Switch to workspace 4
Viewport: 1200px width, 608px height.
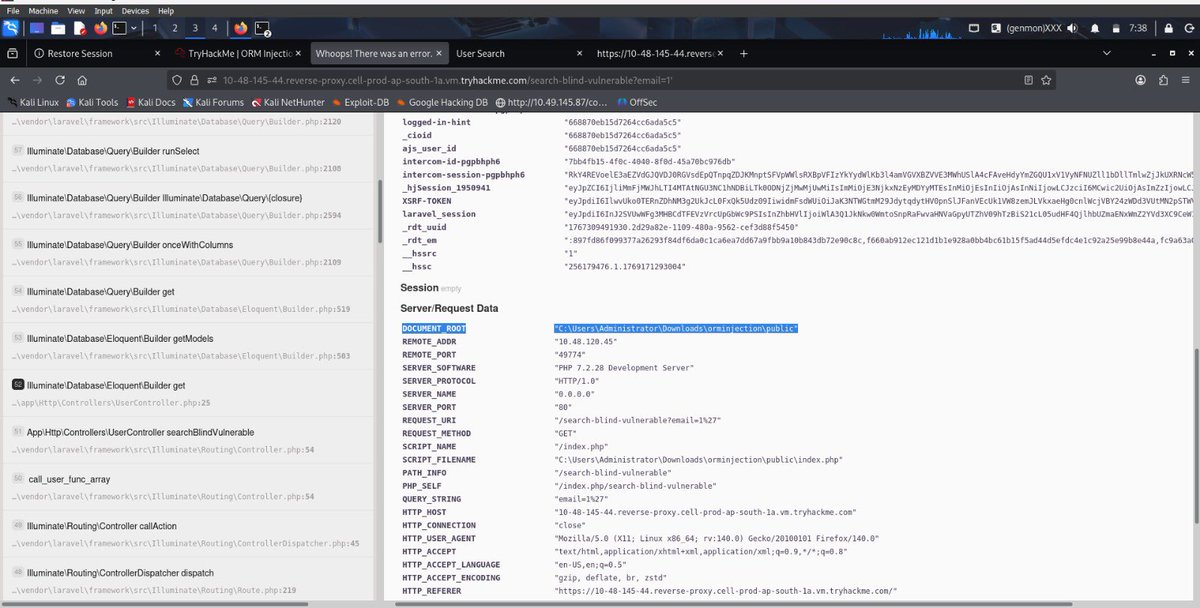214,28
